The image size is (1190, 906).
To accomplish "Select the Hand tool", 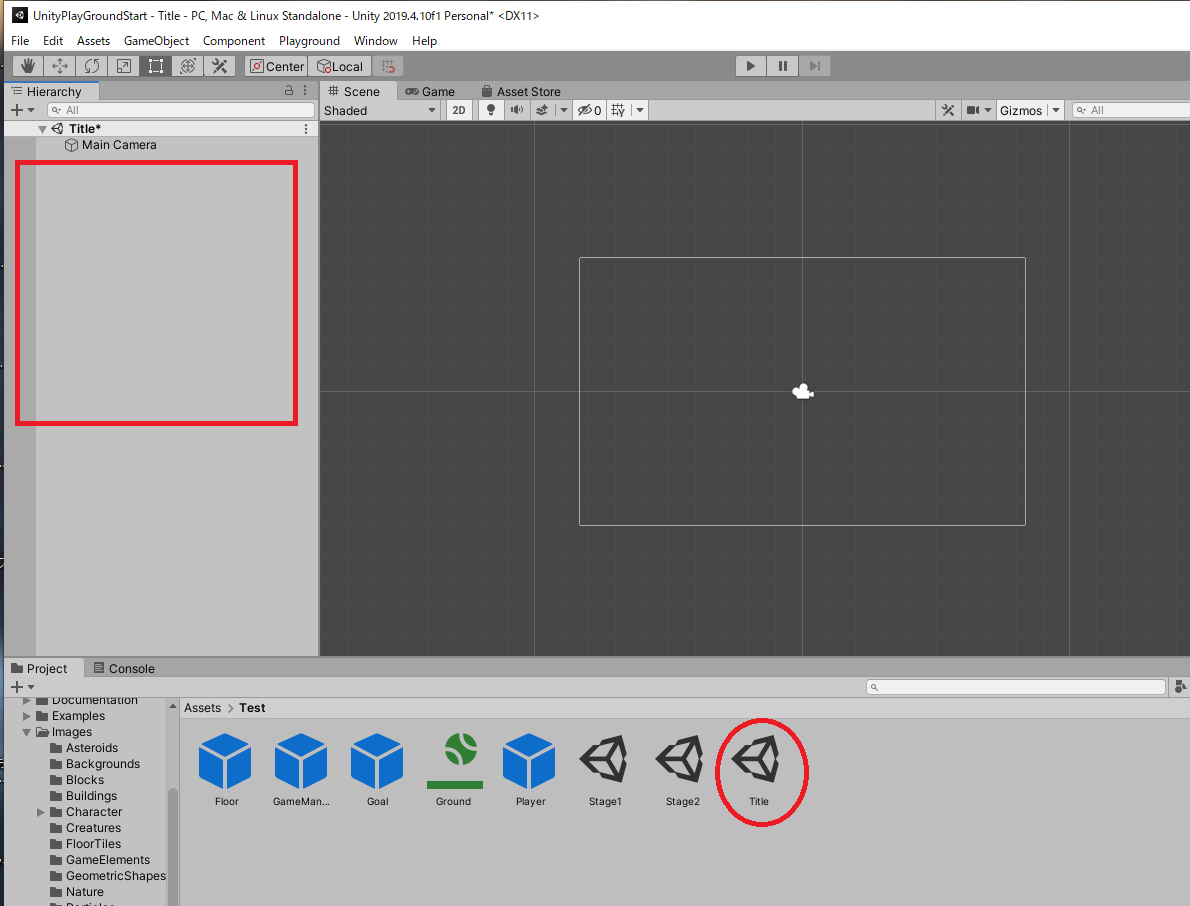I will pyautogui.click(x=28, y=66).
